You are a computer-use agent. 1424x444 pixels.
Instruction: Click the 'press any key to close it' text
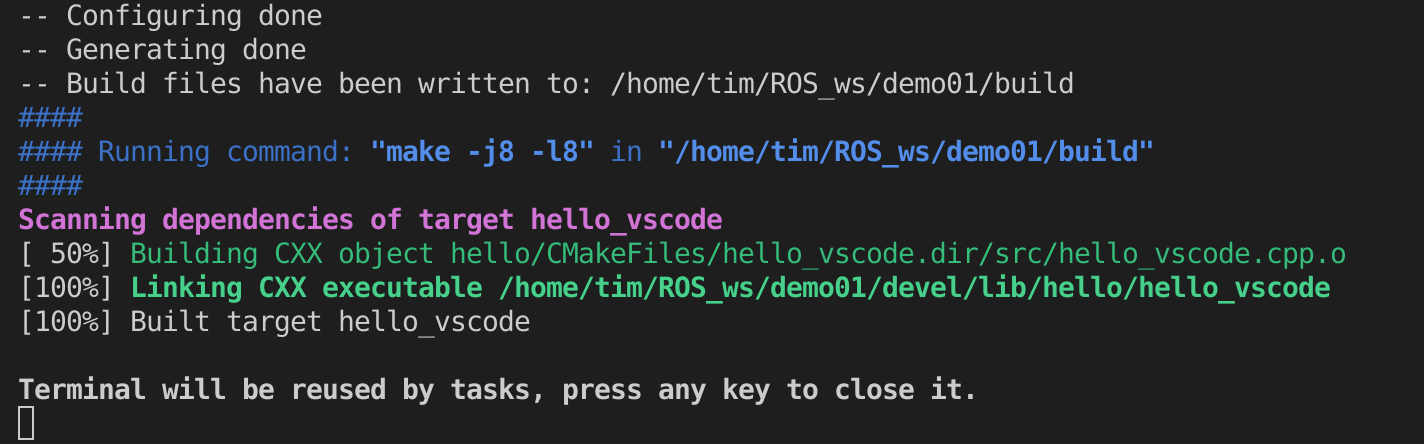pyautogui.click(x=770, y=389)
